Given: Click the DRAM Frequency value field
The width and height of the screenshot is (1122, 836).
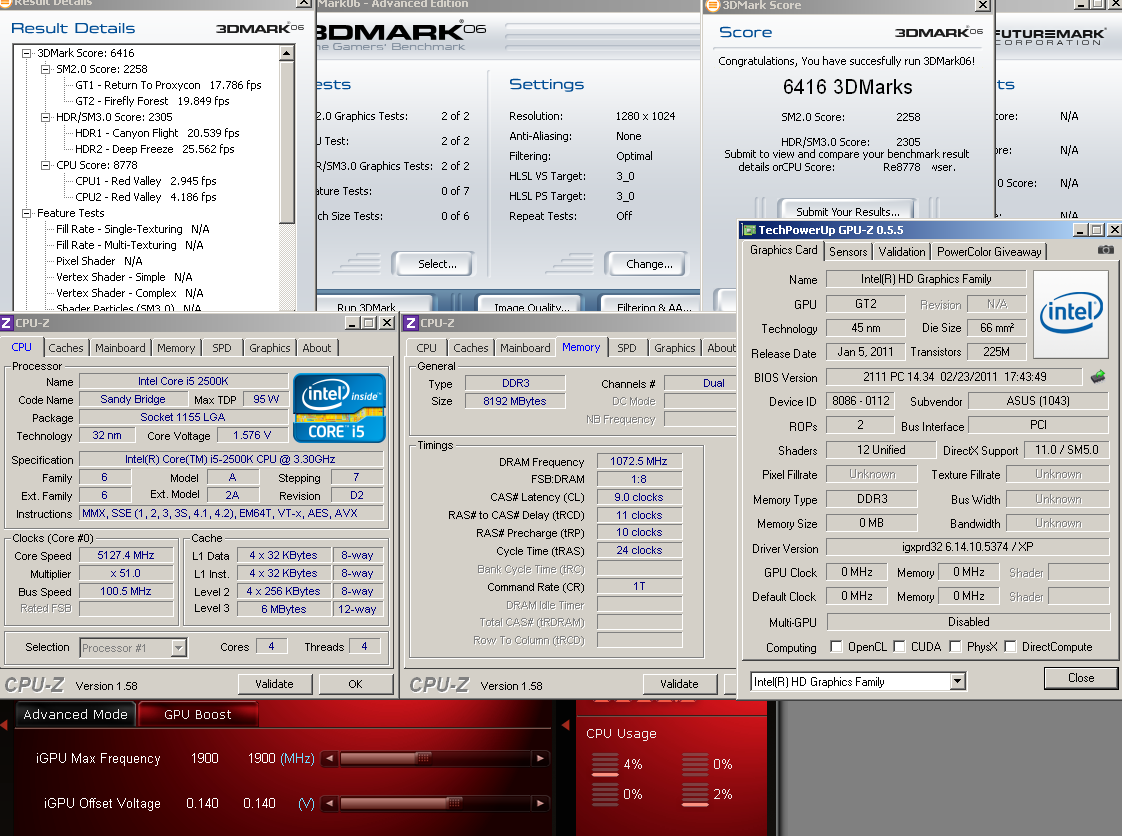Looking at the screenshot, I should (x=638, y=462).
